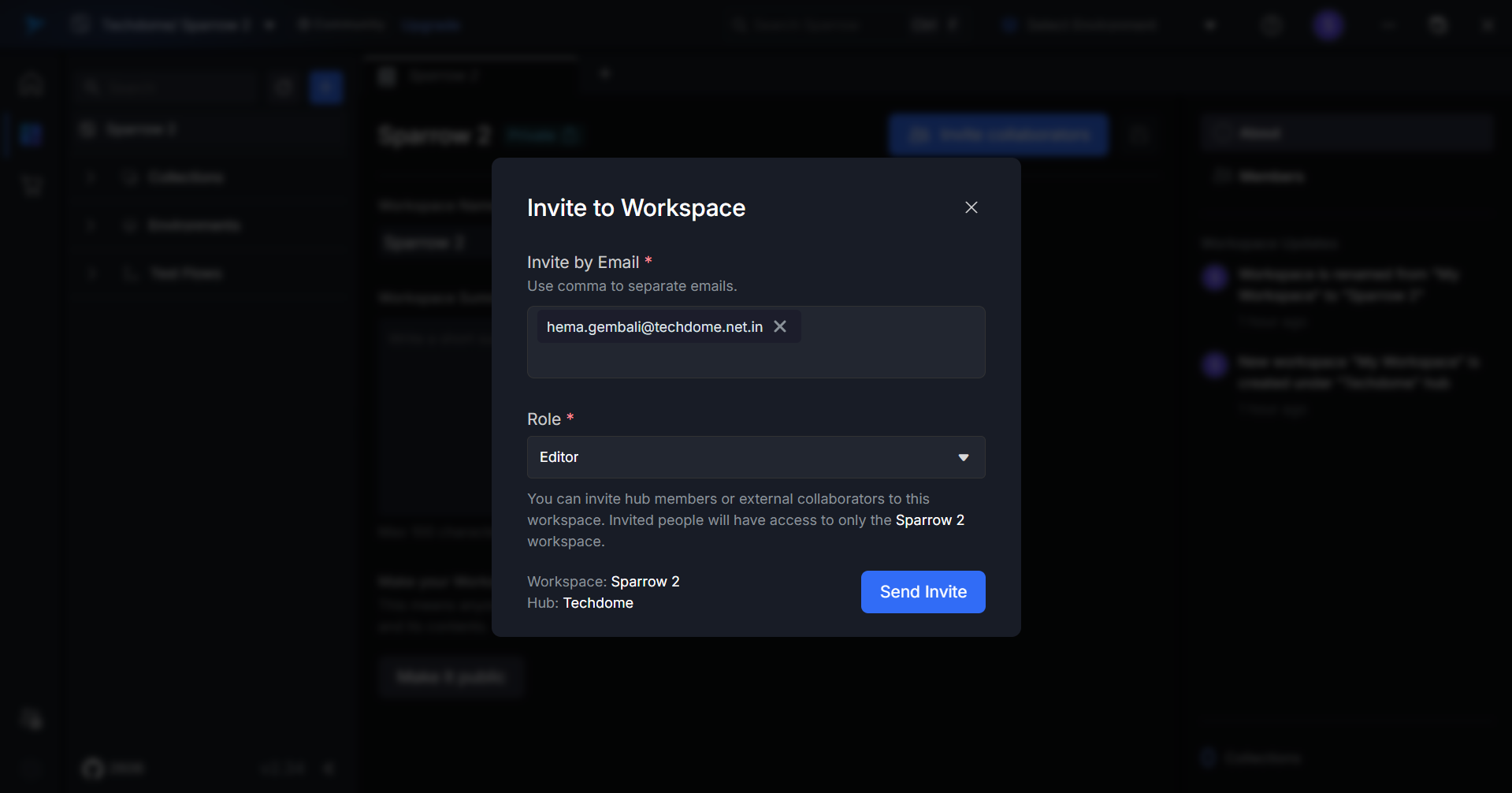Click the search icon in the workspace sidebar
This screenshot has width=1512, height=793.
click(92, 87)
